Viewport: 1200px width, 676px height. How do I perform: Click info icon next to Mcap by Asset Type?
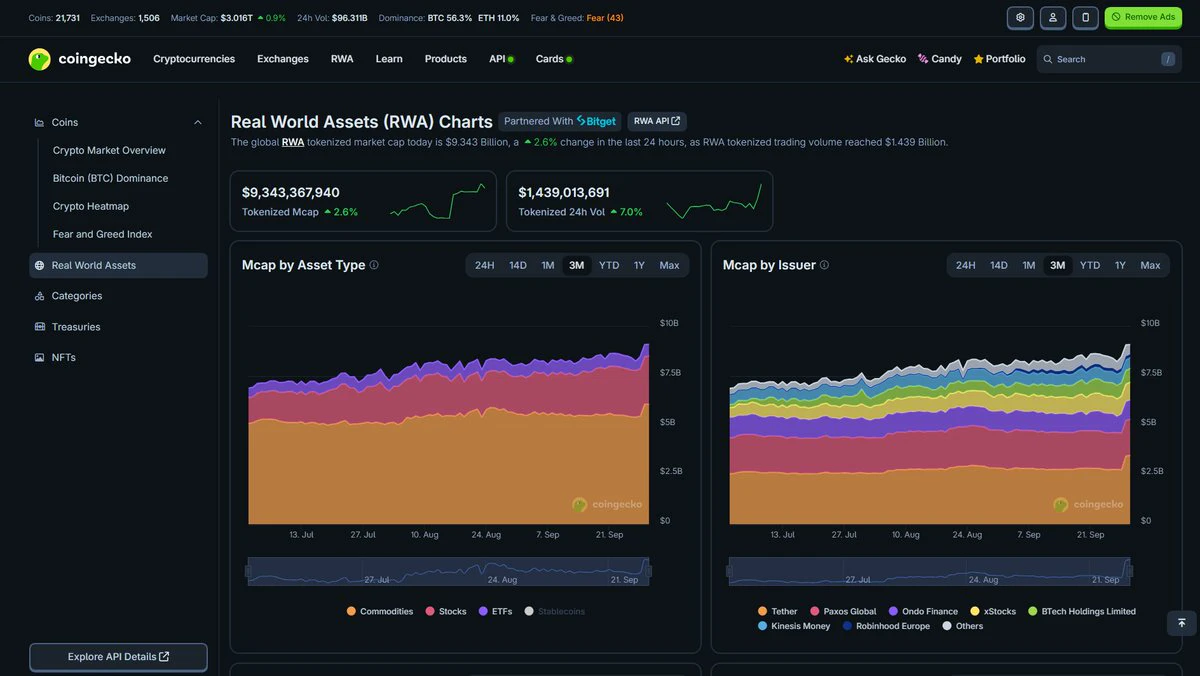coord(374,265)
